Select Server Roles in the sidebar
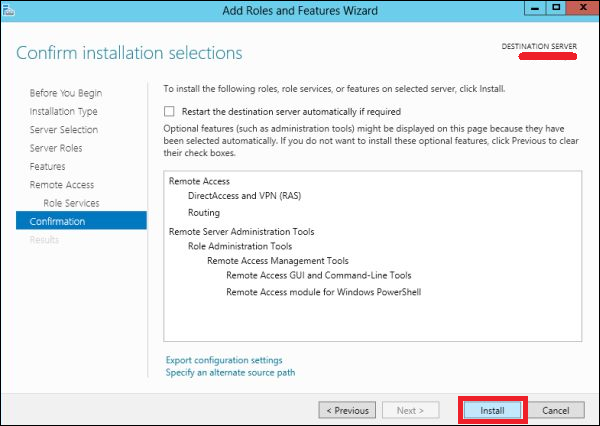 (x=56, y=148)
